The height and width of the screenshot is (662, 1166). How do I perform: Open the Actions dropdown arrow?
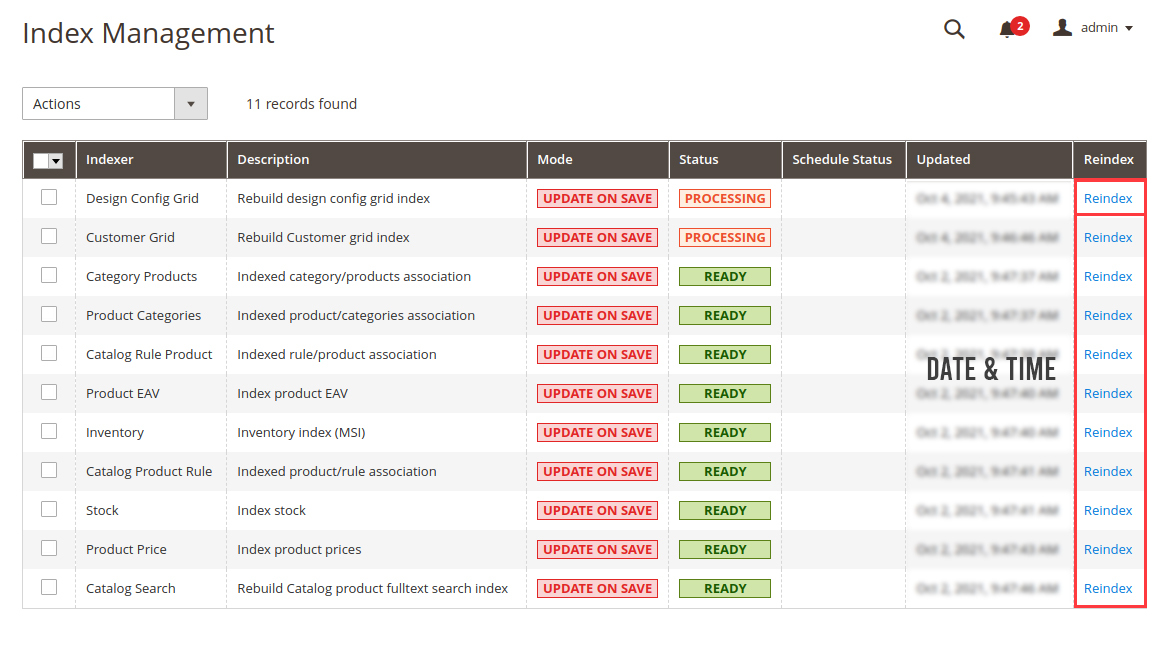tap(191, 104)
